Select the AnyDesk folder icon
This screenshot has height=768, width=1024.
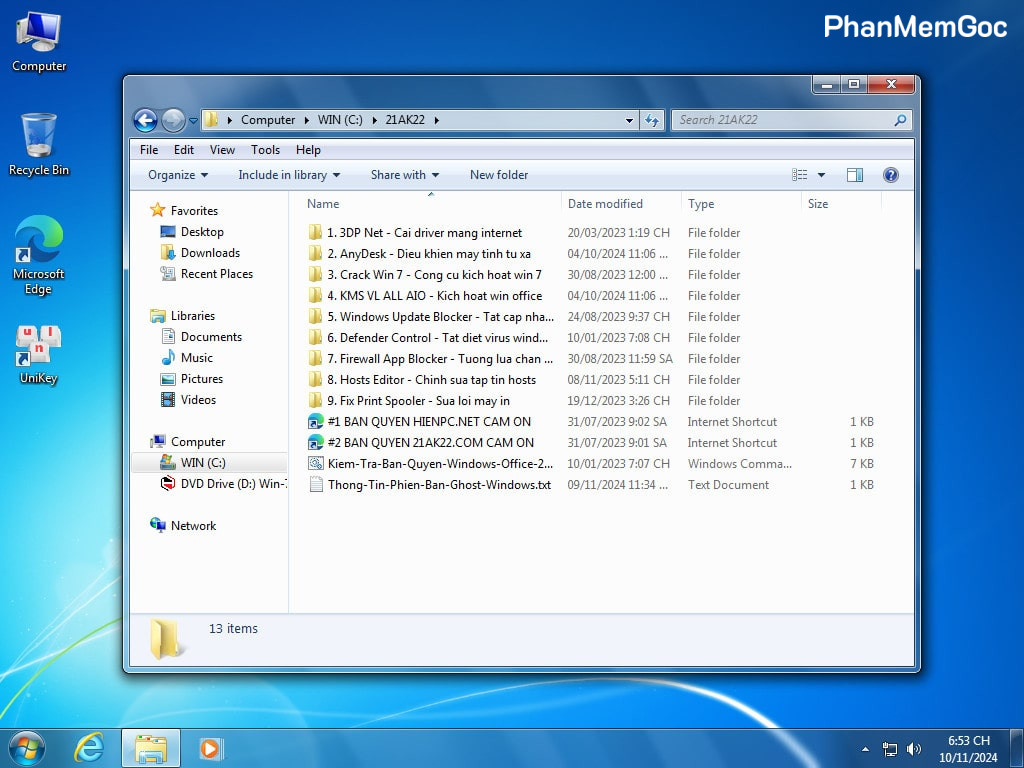[x=316, y=254]
